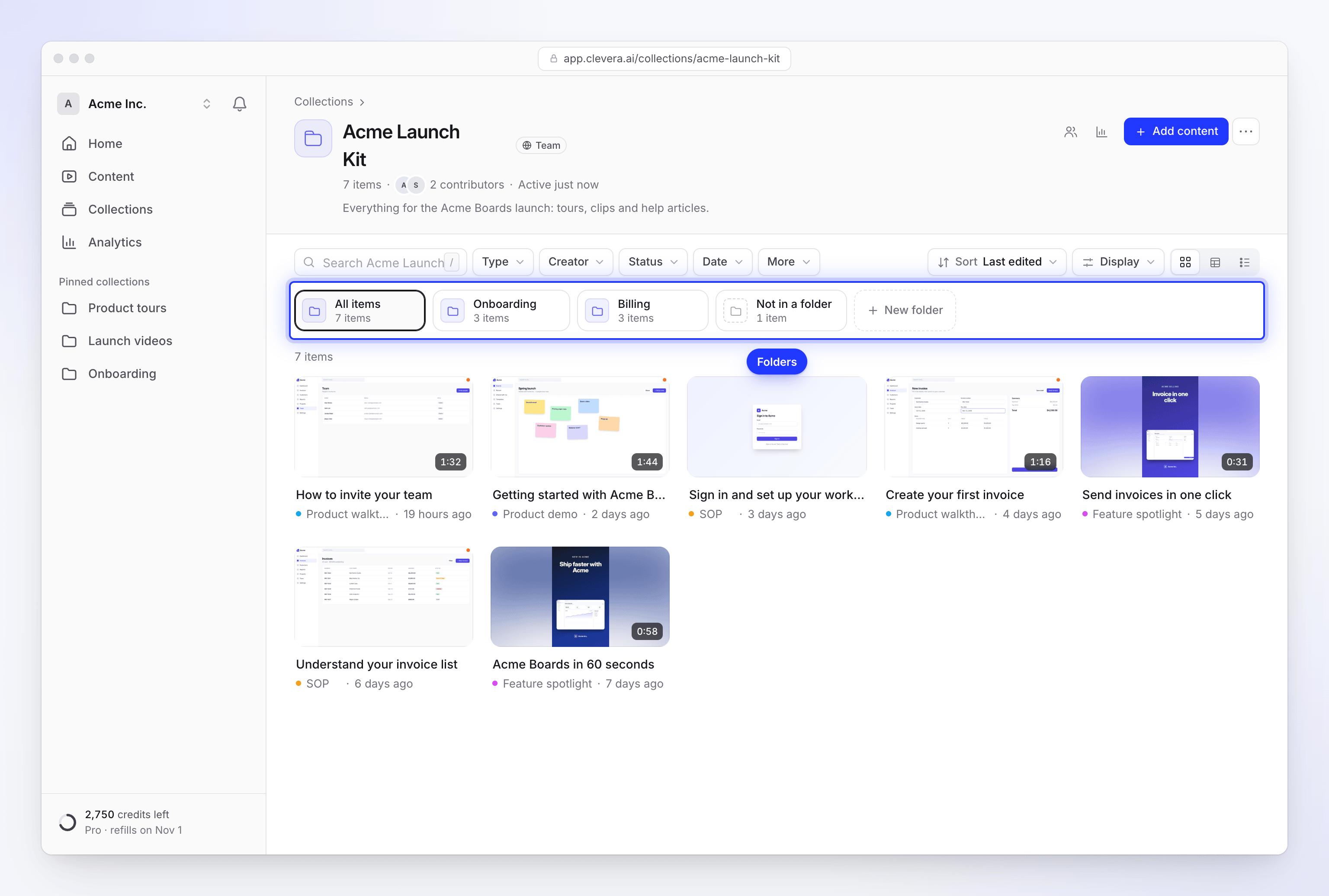Switch to grid view
Screen dimensions: 1329x896
(1185, 262)
